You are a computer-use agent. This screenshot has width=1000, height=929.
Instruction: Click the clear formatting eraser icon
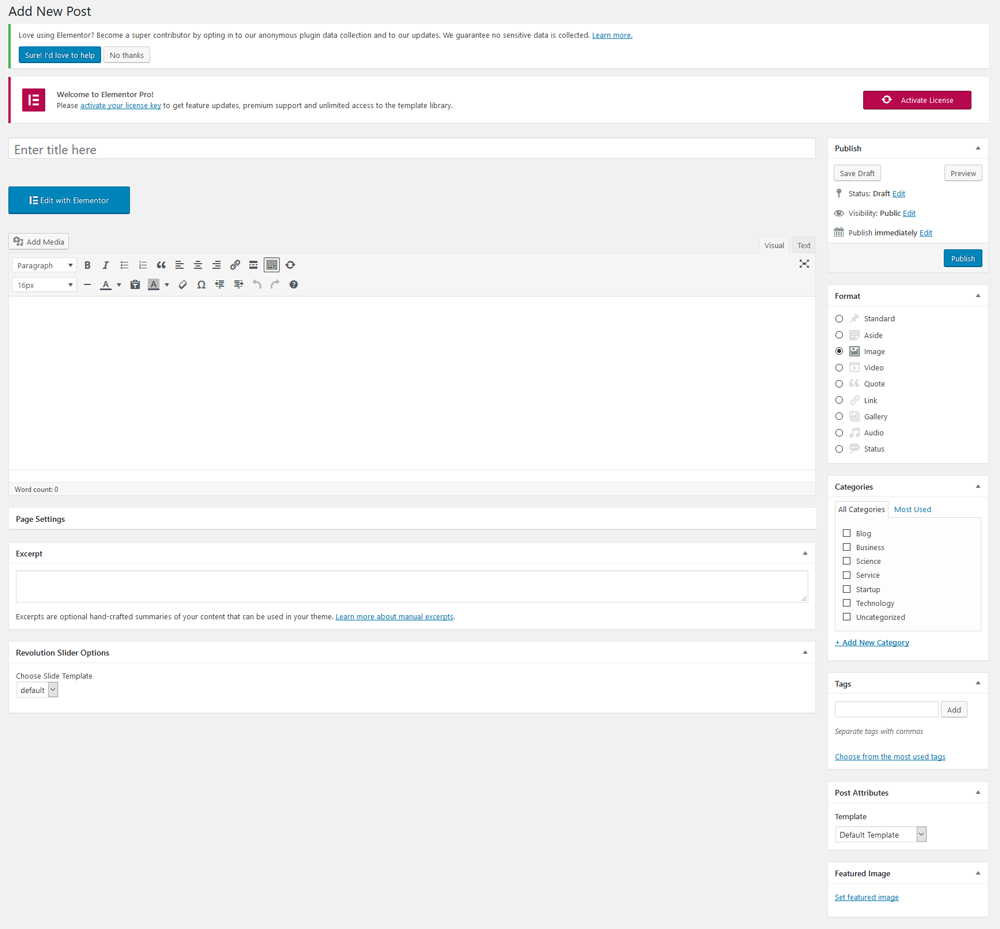(182, 285)
